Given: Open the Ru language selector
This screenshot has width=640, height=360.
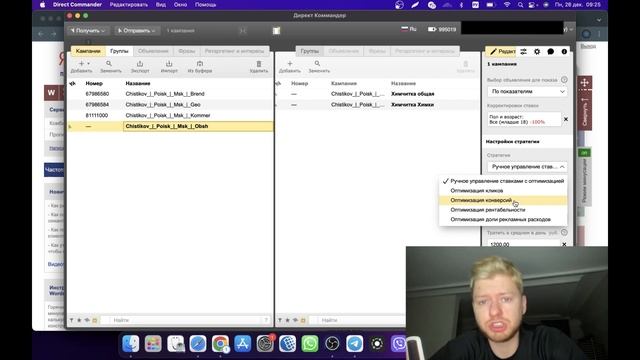Looking at the screenshot, I should pos(409,29).
